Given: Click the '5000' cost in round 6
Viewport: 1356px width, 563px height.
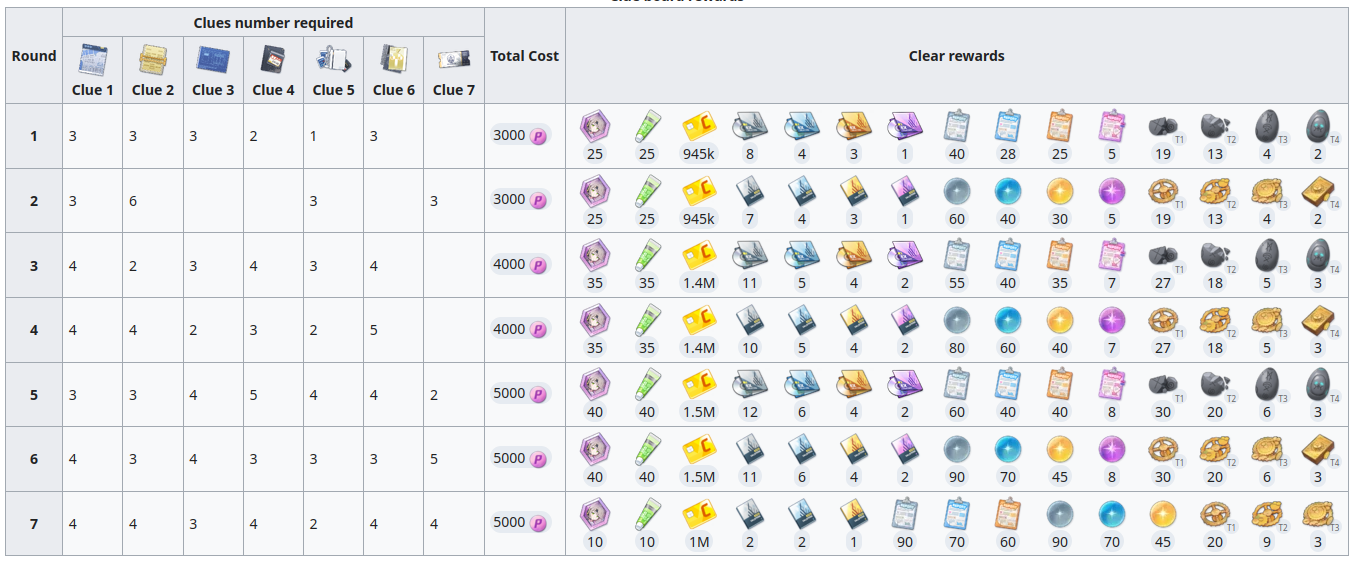Looking at the screenshot, I should 509,458.
